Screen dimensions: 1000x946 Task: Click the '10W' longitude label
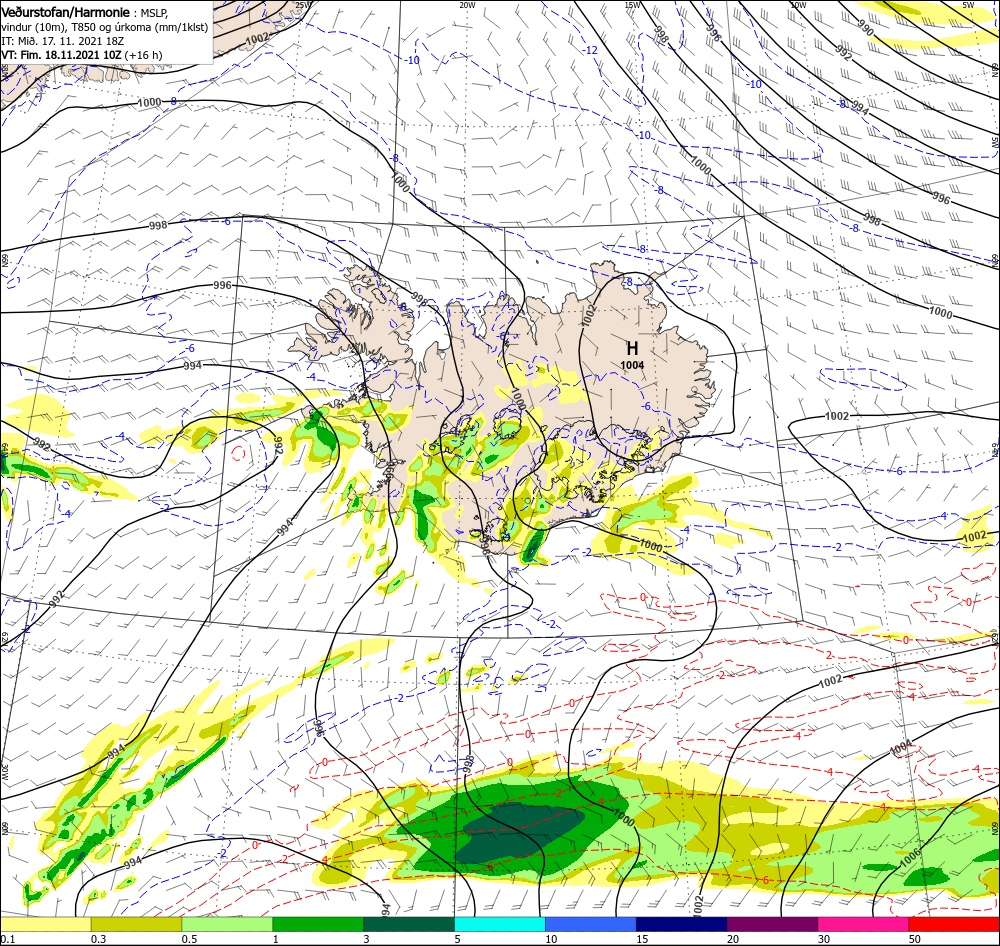(798, 4)
